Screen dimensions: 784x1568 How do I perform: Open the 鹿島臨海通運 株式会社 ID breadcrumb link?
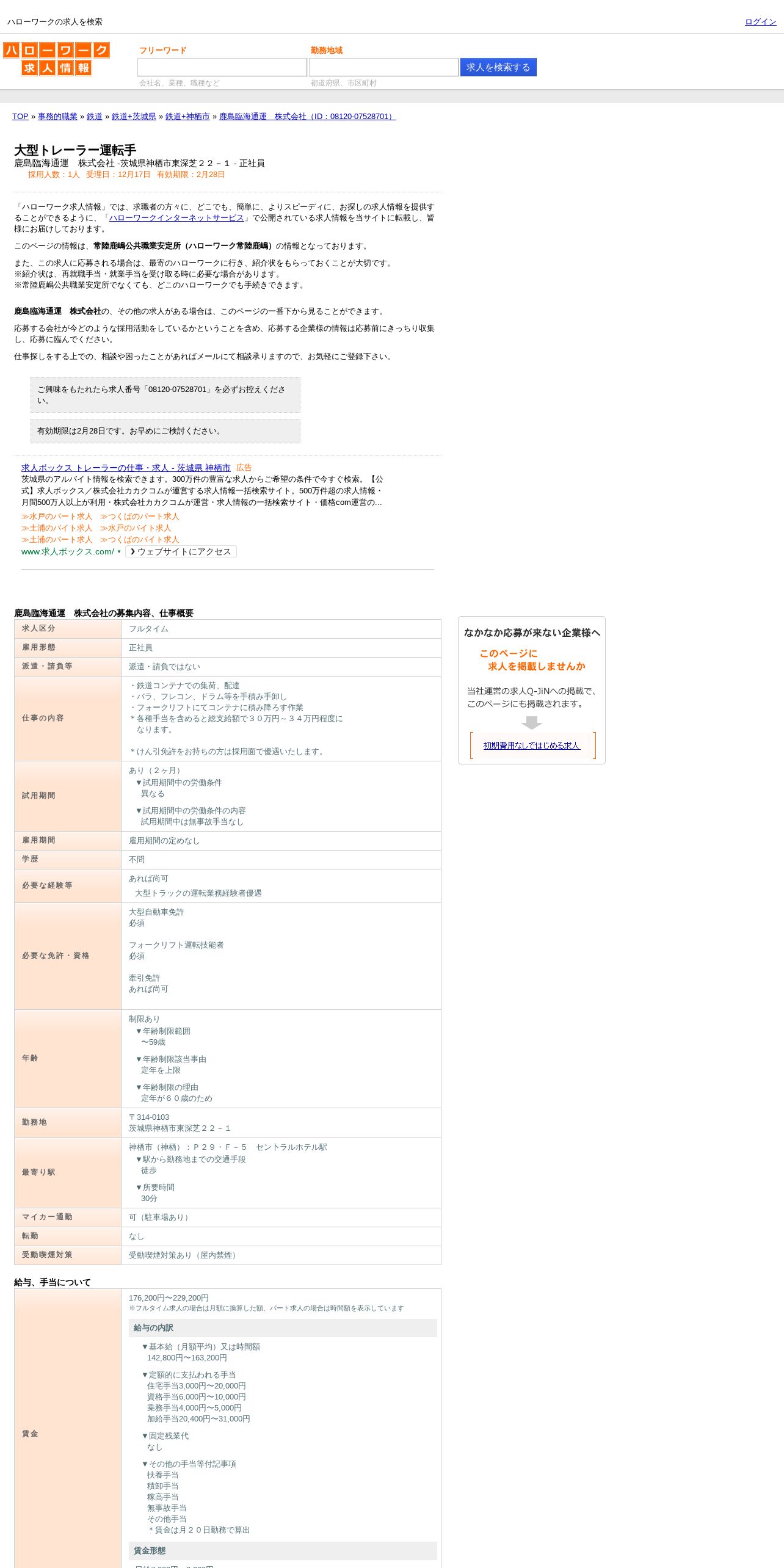point(308,117)
